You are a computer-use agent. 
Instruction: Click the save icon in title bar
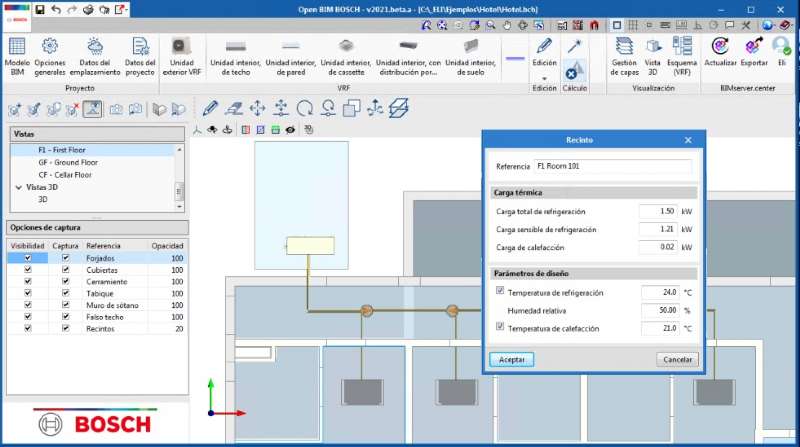(40, 10)
